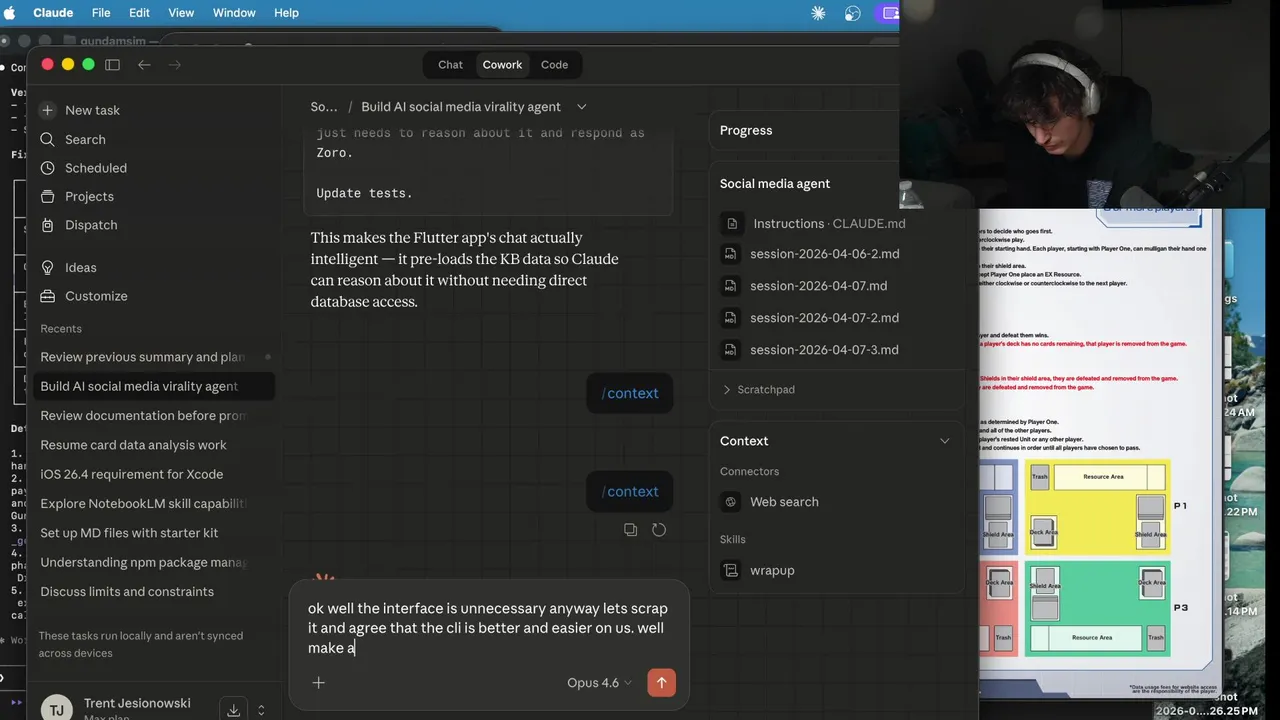Screen dimensions: 1280x720
Task: Click Social media agent heading
Action: (x=775, y=184)
